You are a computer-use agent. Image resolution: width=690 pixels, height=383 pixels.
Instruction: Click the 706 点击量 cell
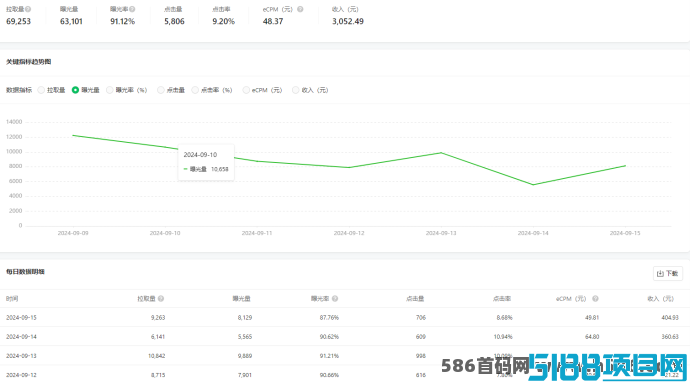point(421,317)
